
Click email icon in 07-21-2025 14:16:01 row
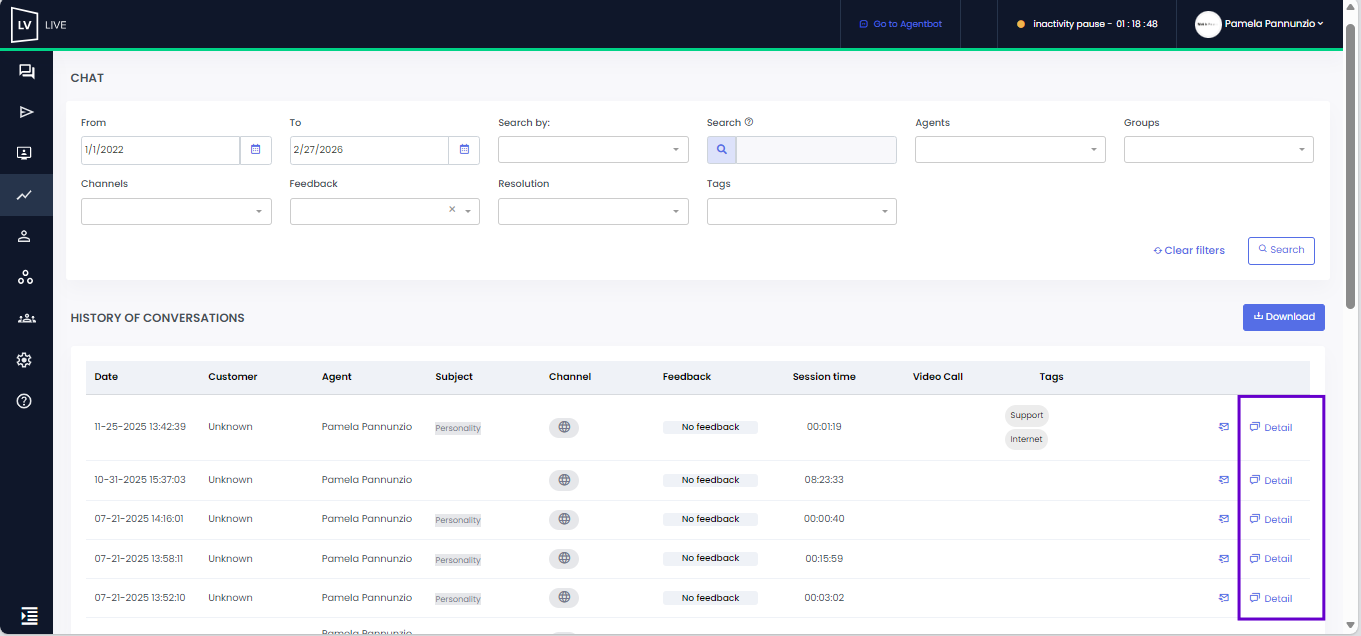(x=1224, y=519)
